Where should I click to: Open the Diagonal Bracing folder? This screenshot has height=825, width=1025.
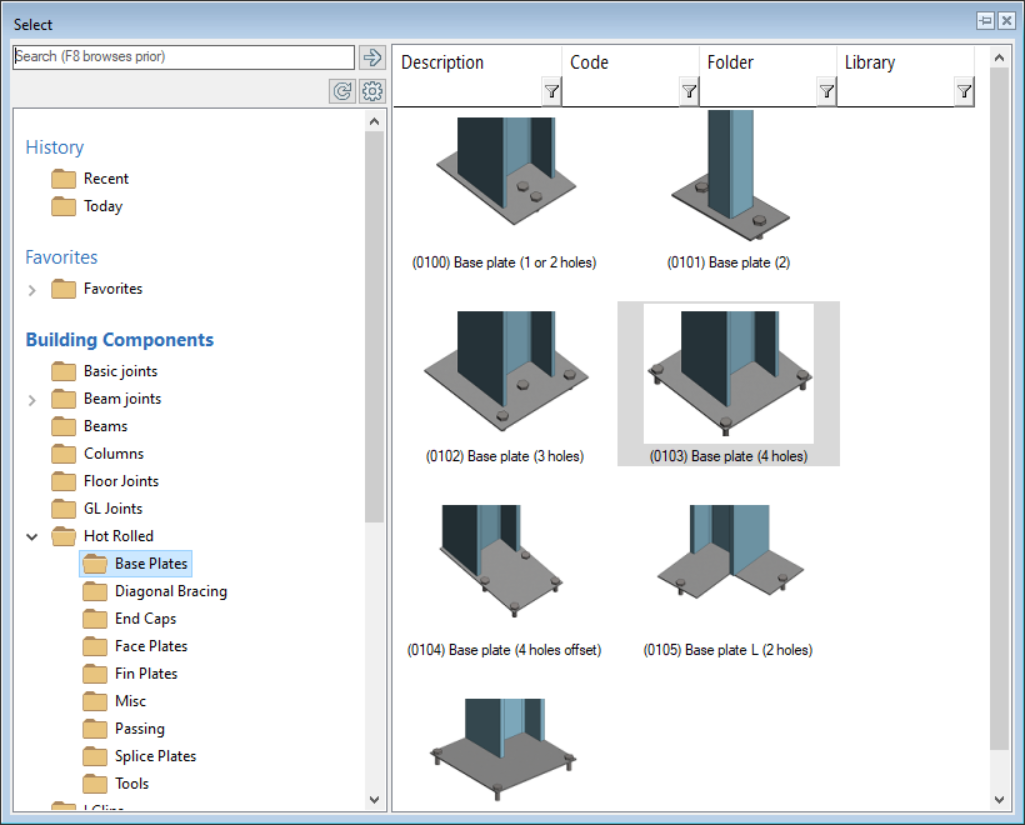pos(155,591)
